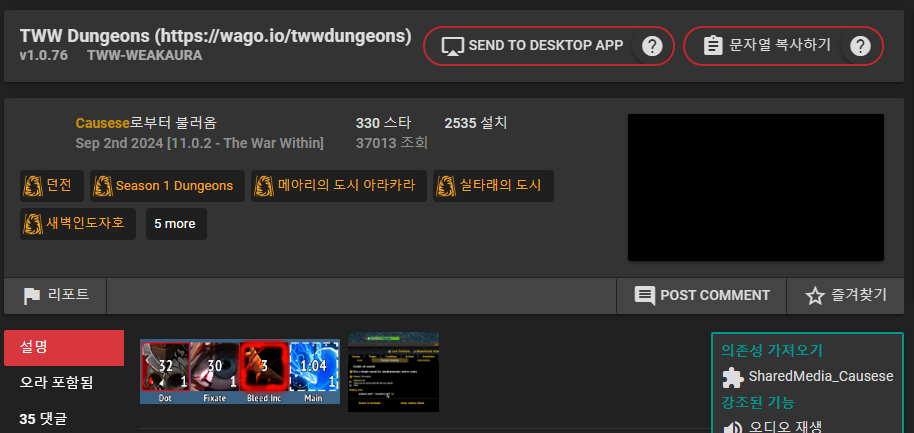Open the Dot Fixate Bleed screenshot thumbnail
The image size is (914, 433).
coord(240,371)
